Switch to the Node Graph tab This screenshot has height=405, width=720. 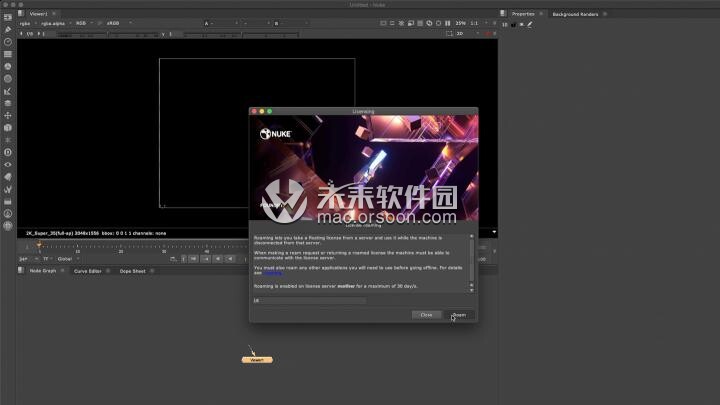43,271
